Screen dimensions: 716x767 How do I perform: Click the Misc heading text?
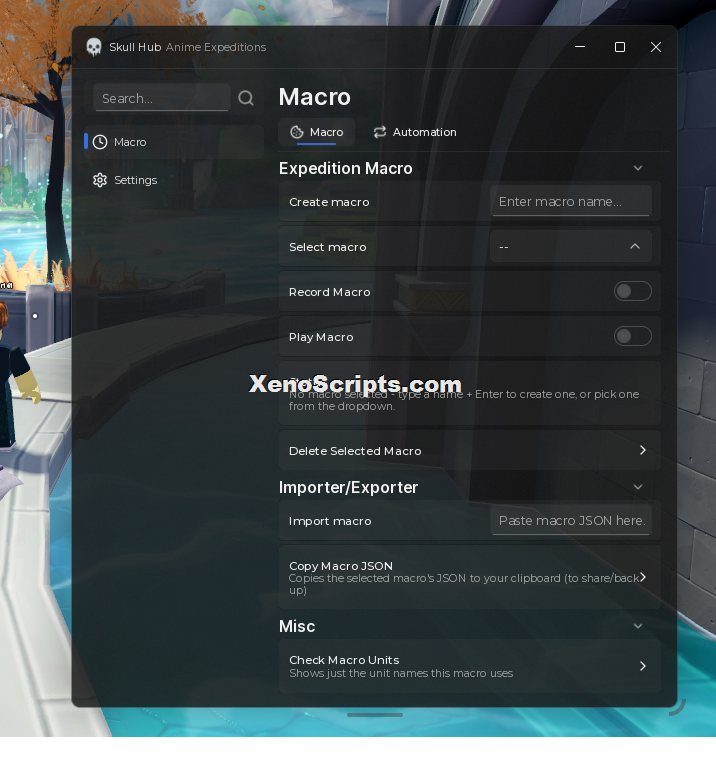297,626
